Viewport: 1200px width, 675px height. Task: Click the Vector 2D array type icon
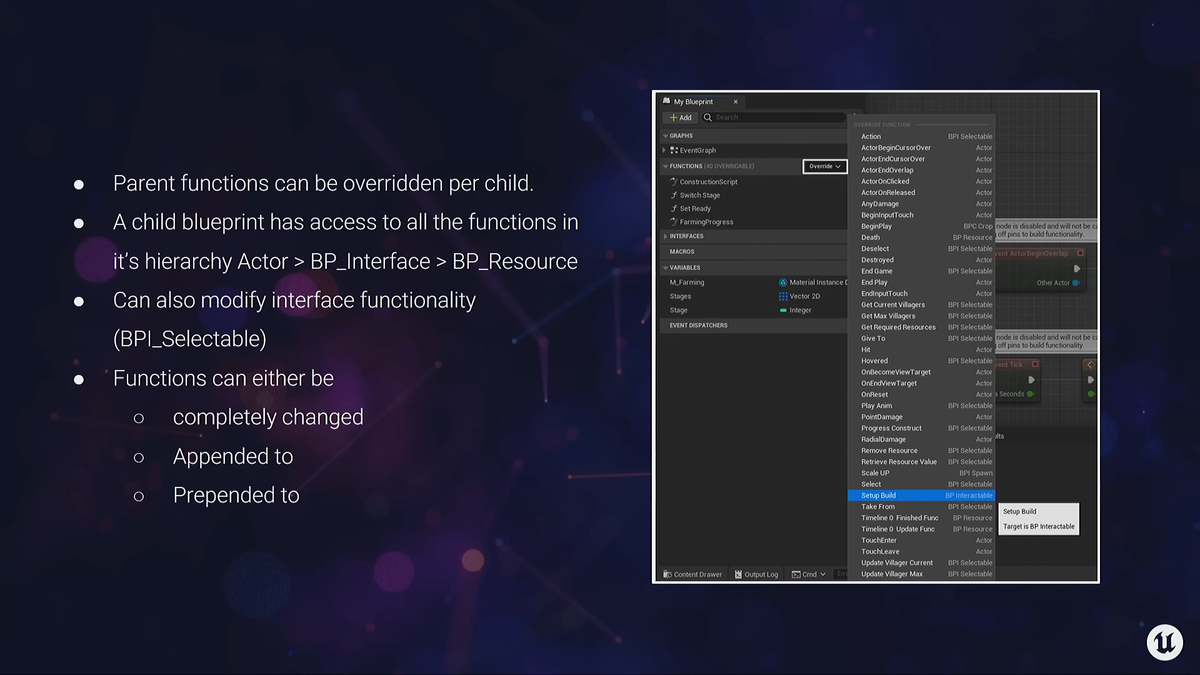tap(783, 296)
